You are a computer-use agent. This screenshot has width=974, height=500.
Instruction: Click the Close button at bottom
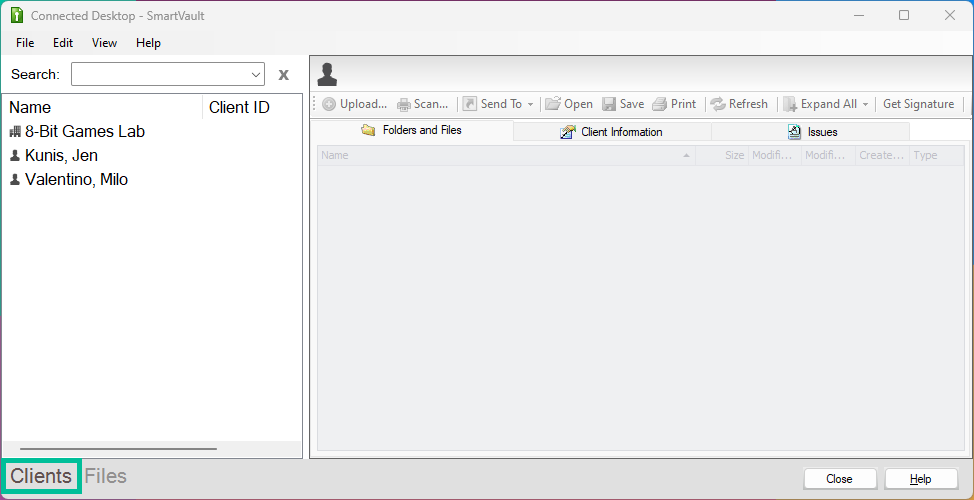839,479
